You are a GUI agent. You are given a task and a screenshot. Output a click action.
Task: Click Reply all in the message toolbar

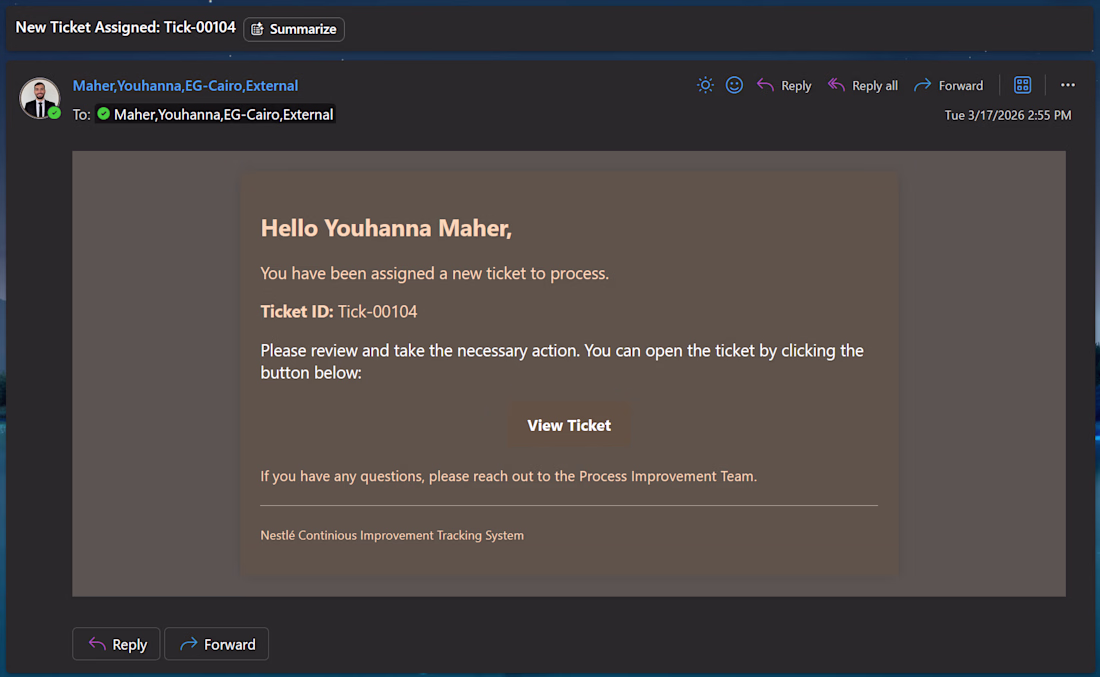click(862, 86)
